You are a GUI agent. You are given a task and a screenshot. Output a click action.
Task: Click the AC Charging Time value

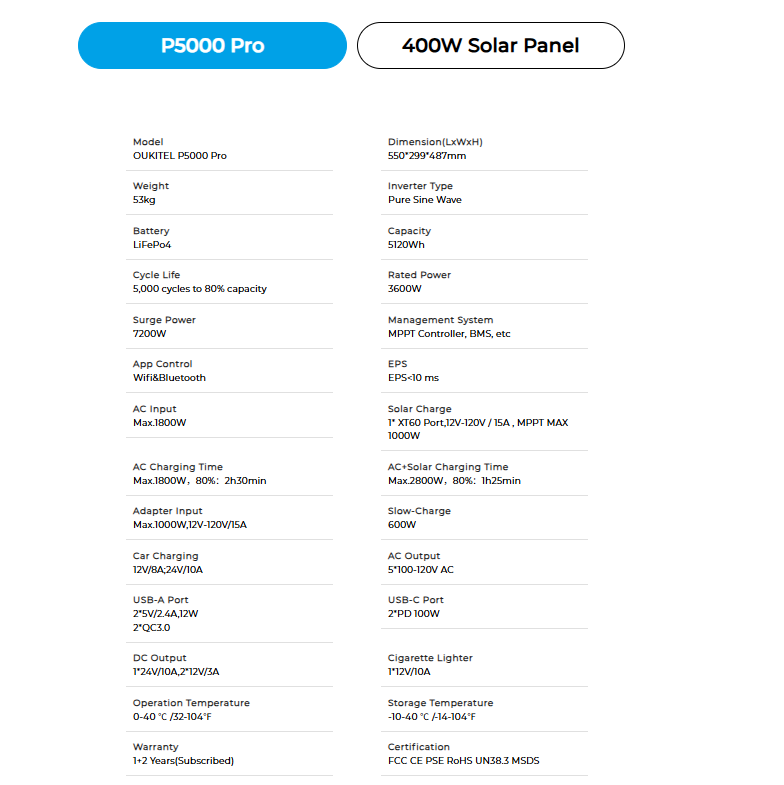point(199,481)
